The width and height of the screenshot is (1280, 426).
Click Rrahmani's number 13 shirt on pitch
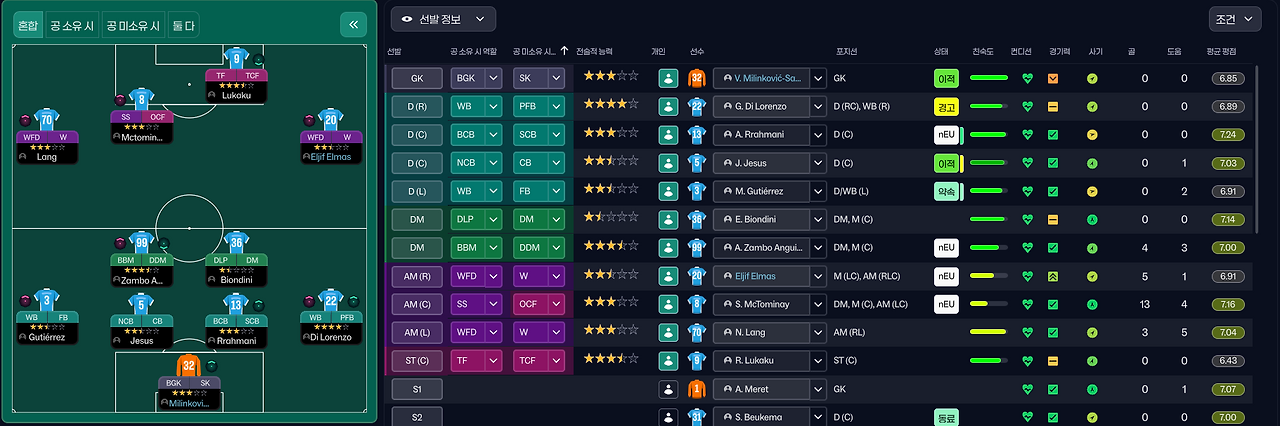[x=237, y=304]
